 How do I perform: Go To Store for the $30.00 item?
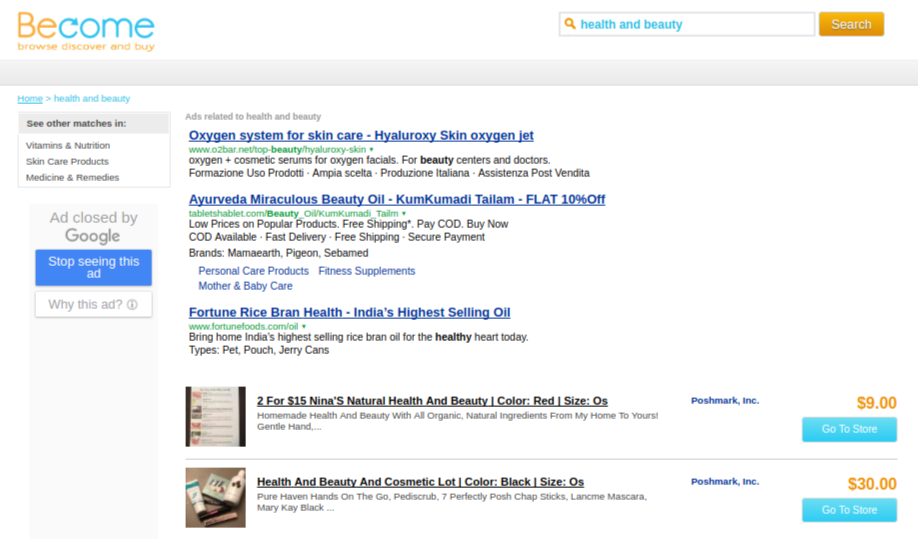coord(850,510)
